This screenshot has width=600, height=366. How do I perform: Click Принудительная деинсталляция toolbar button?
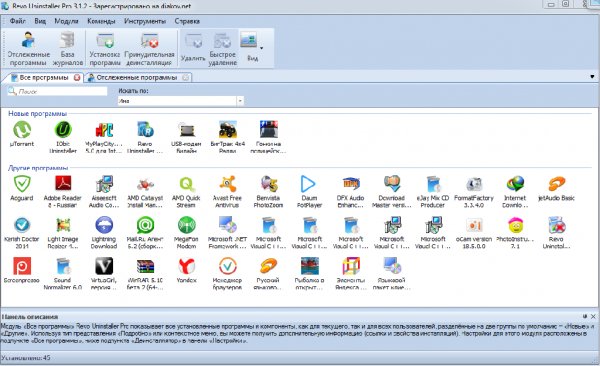149,49
